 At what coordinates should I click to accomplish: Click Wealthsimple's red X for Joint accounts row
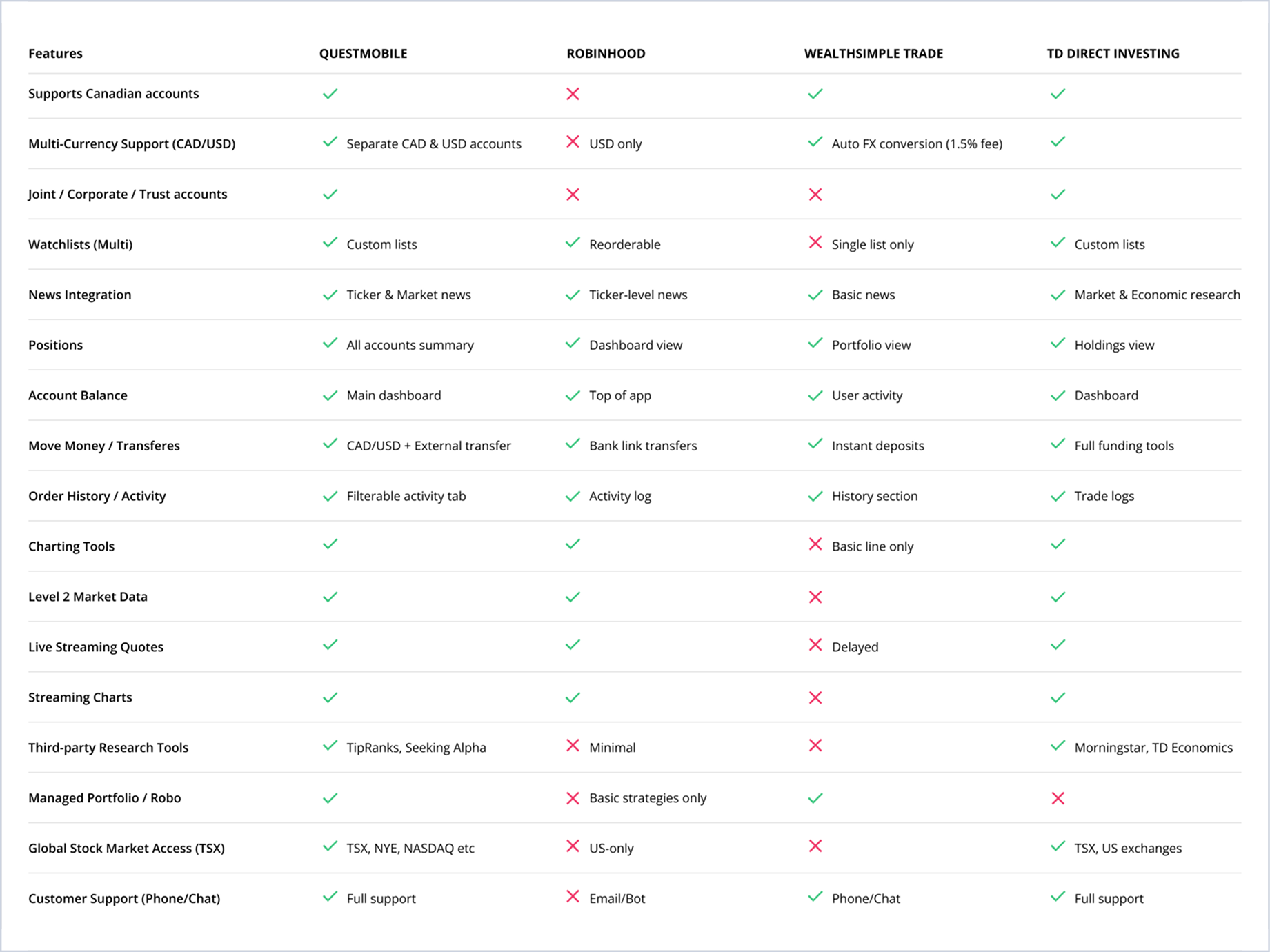pos(815,195)
